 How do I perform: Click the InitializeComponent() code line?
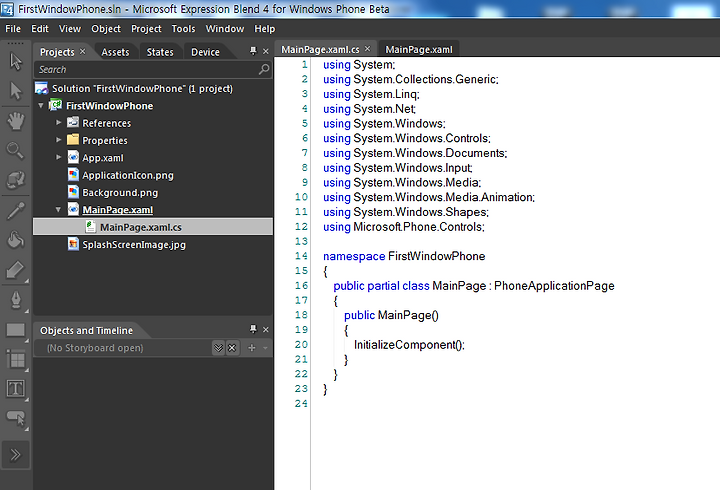point(409,345)
